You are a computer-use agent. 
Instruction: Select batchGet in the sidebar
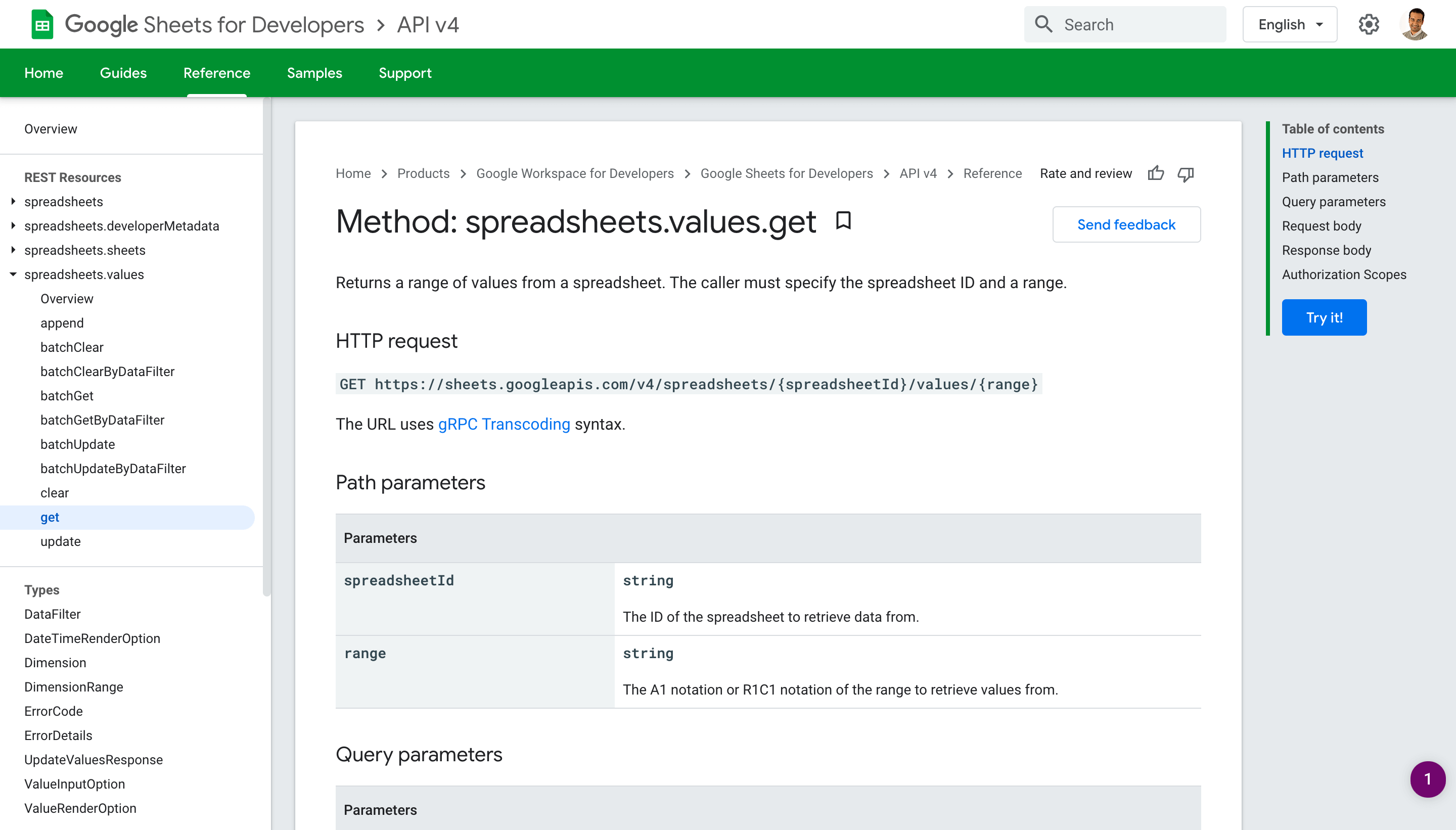click(x=67, y=396)
